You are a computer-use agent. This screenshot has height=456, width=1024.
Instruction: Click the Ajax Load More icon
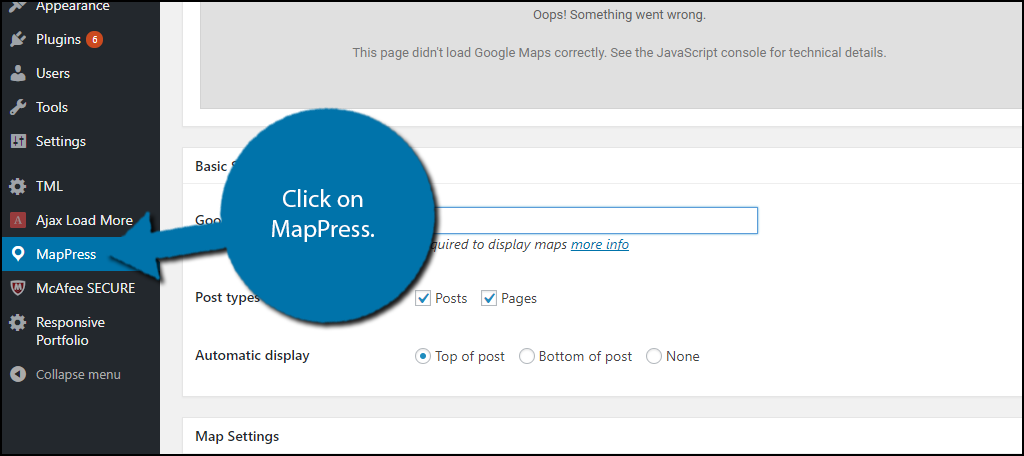(18, 220)
